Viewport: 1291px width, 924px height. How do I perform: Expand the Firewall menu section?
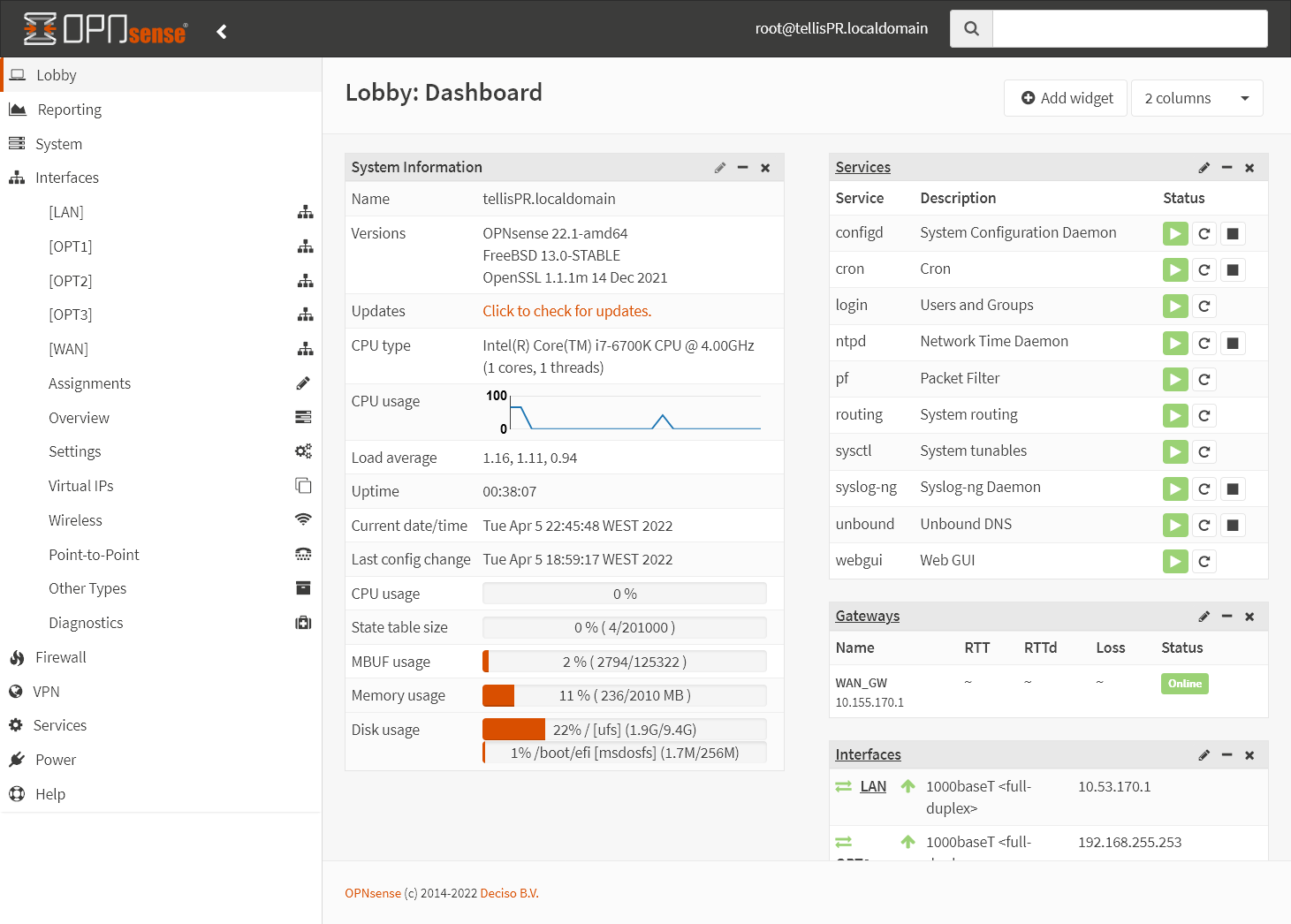(60, 657)
